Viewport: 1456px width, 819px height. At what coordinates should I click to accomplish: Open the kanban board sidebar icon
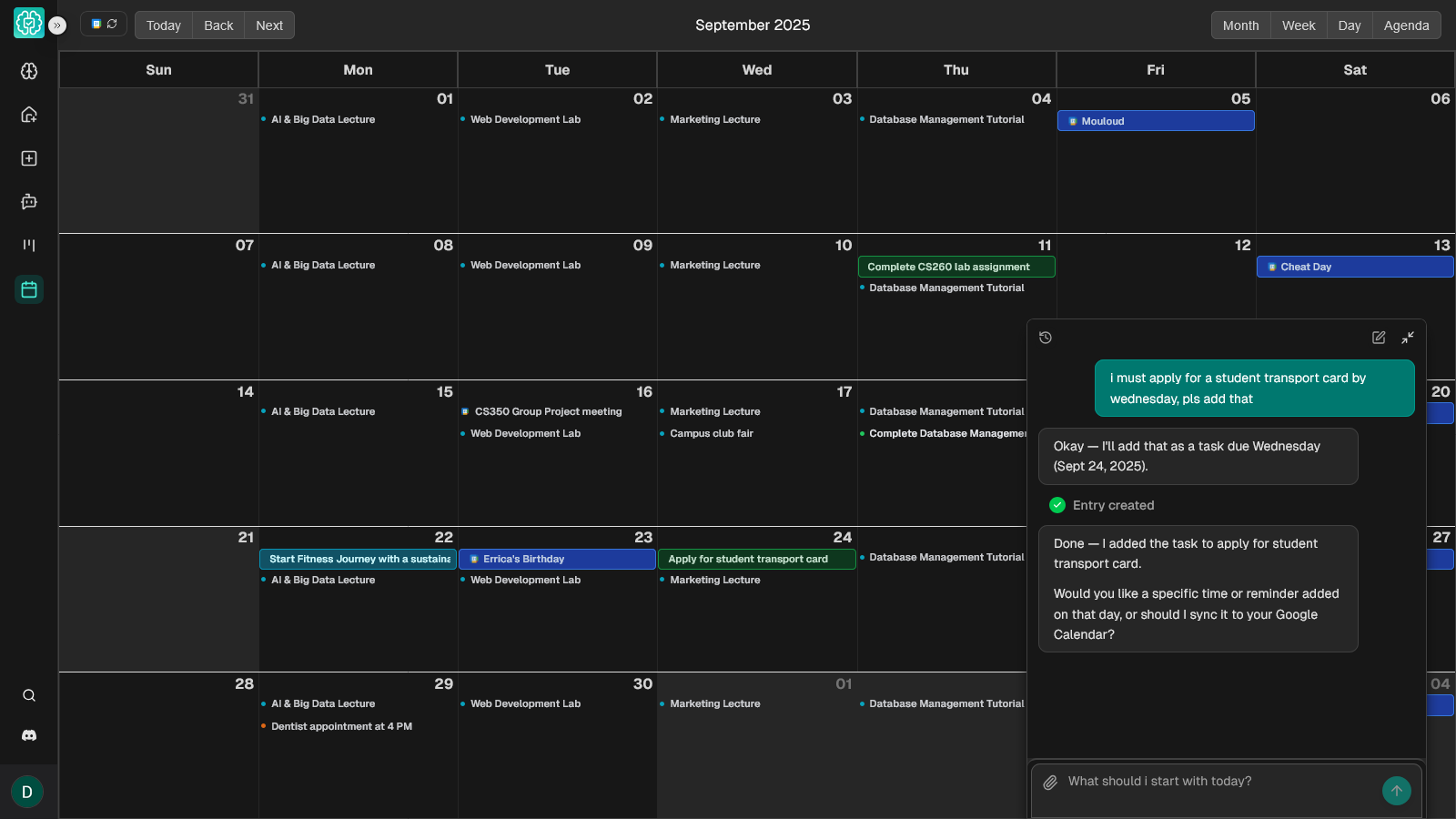tap(29, 246)
